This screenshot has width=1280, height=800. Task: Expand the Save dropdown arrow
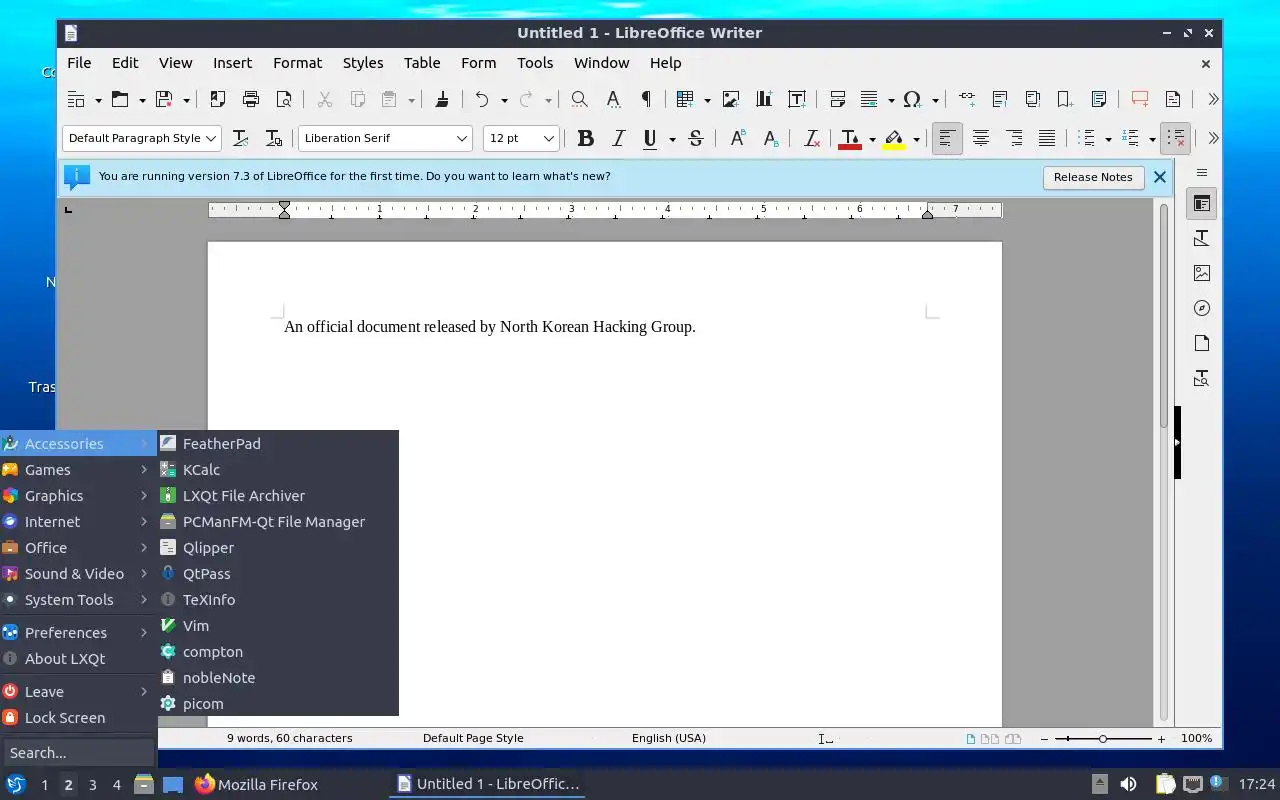(x=186, y=100)
